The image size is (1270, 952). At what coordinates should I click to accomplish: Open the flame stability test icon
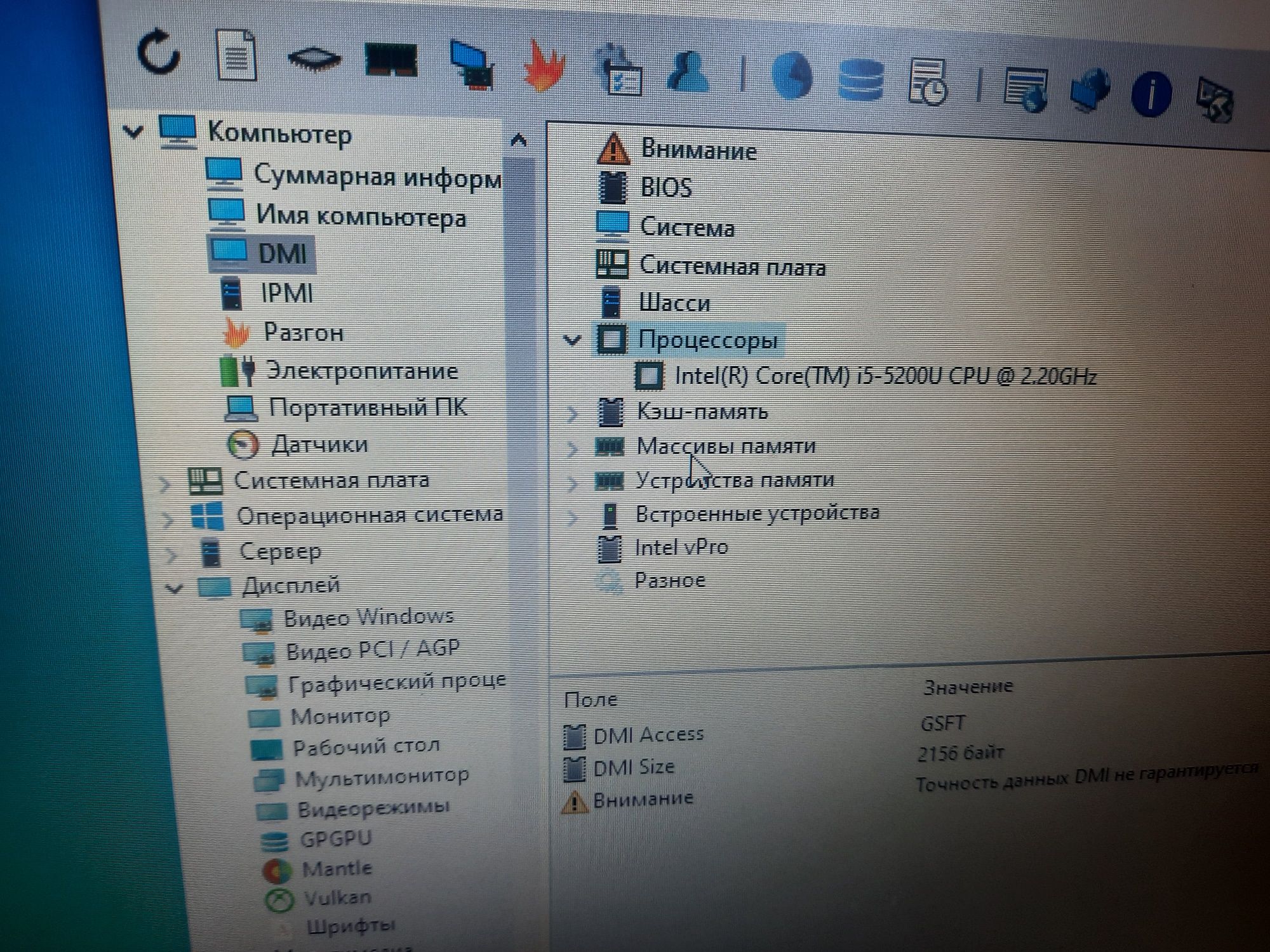click(544, 67)
